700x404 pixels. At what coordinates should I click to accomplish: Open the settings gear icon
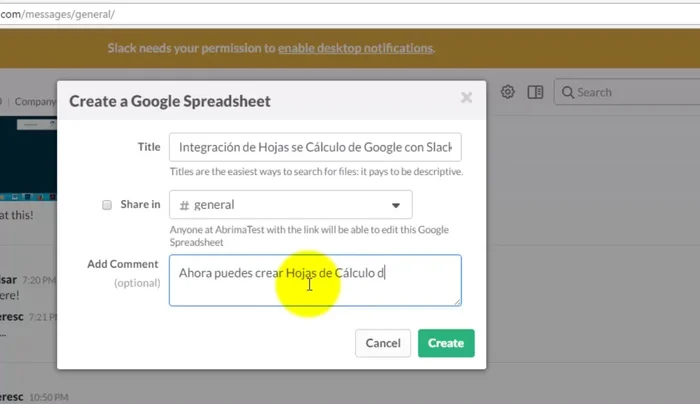pos(508,92)
